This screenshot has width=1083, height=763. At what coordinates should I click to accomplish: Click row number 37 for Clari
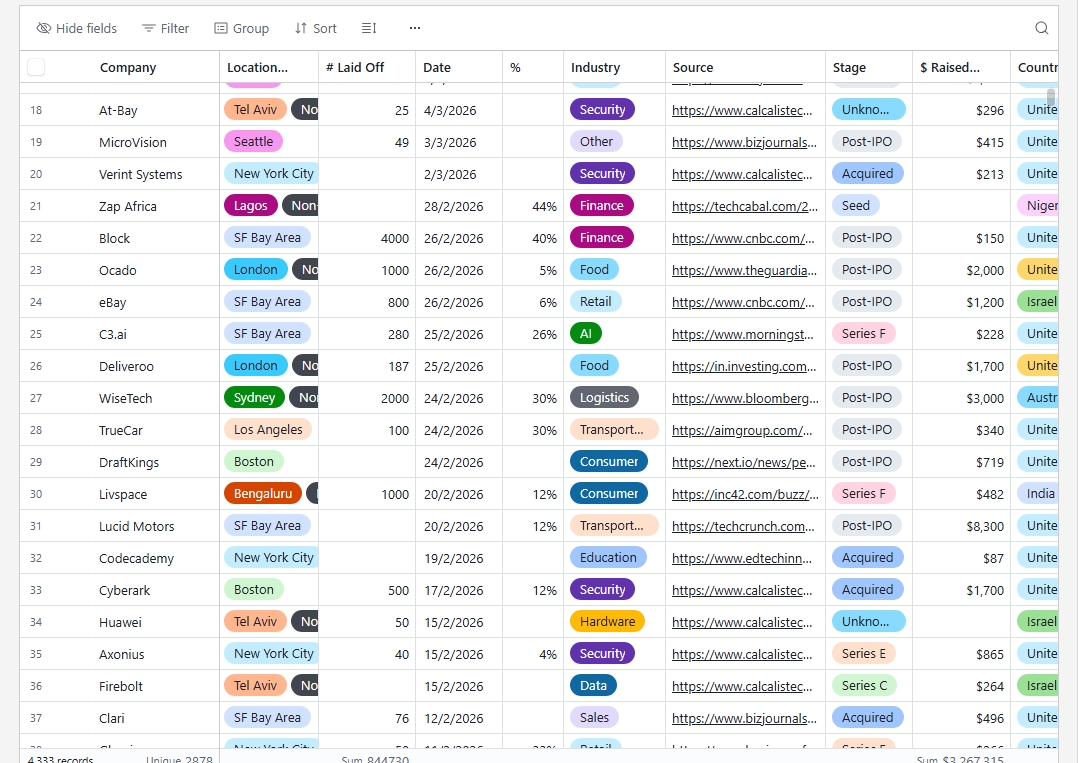click(x=36, y=718)
